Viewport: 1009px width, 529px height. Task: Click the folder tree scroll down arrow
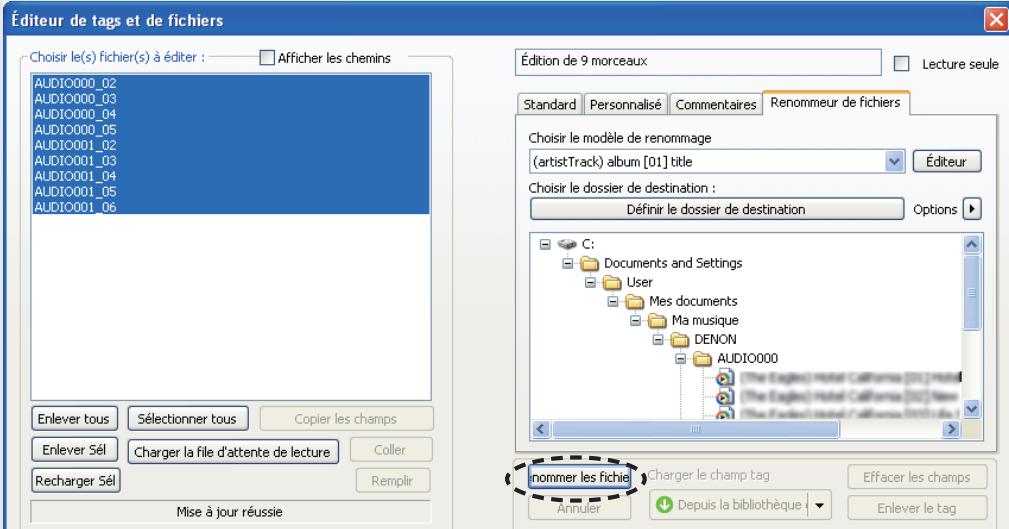pos(972,409)
